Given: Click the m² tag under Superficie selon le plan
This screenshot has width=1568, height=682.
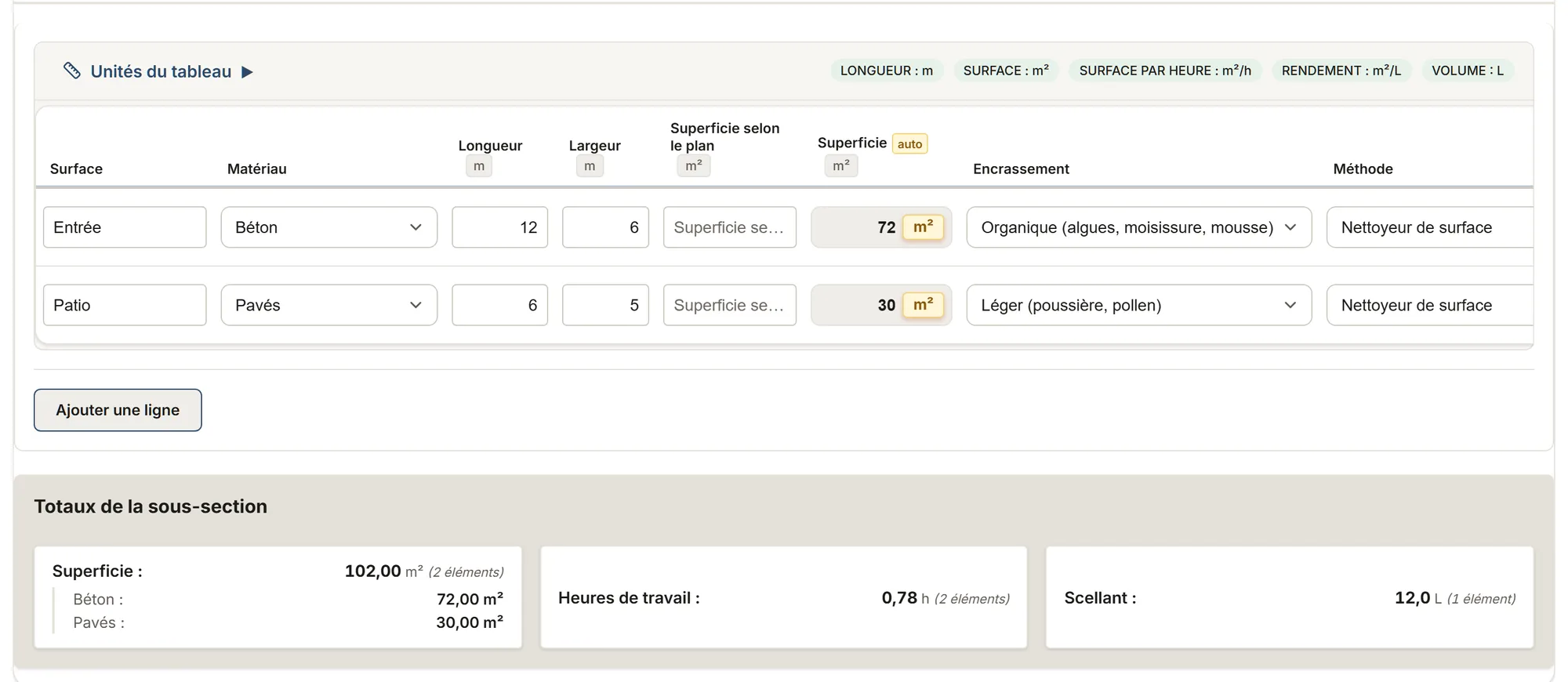Looking at the screenshot, I should [x=694, y=166].
